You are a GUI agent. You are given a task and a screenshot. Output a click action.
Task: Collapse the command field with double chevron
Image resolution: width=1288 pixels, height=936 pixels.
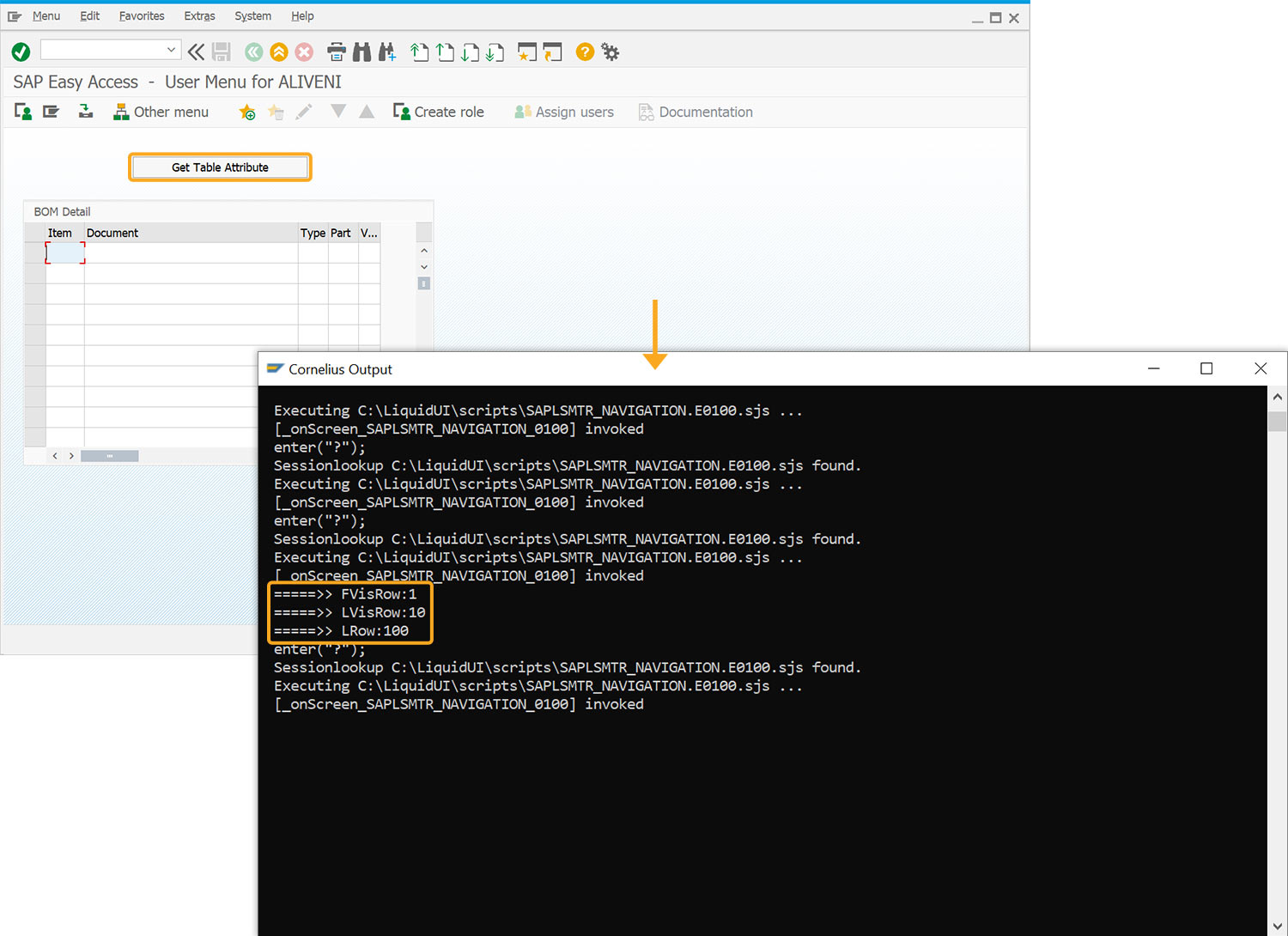point(196,52)
